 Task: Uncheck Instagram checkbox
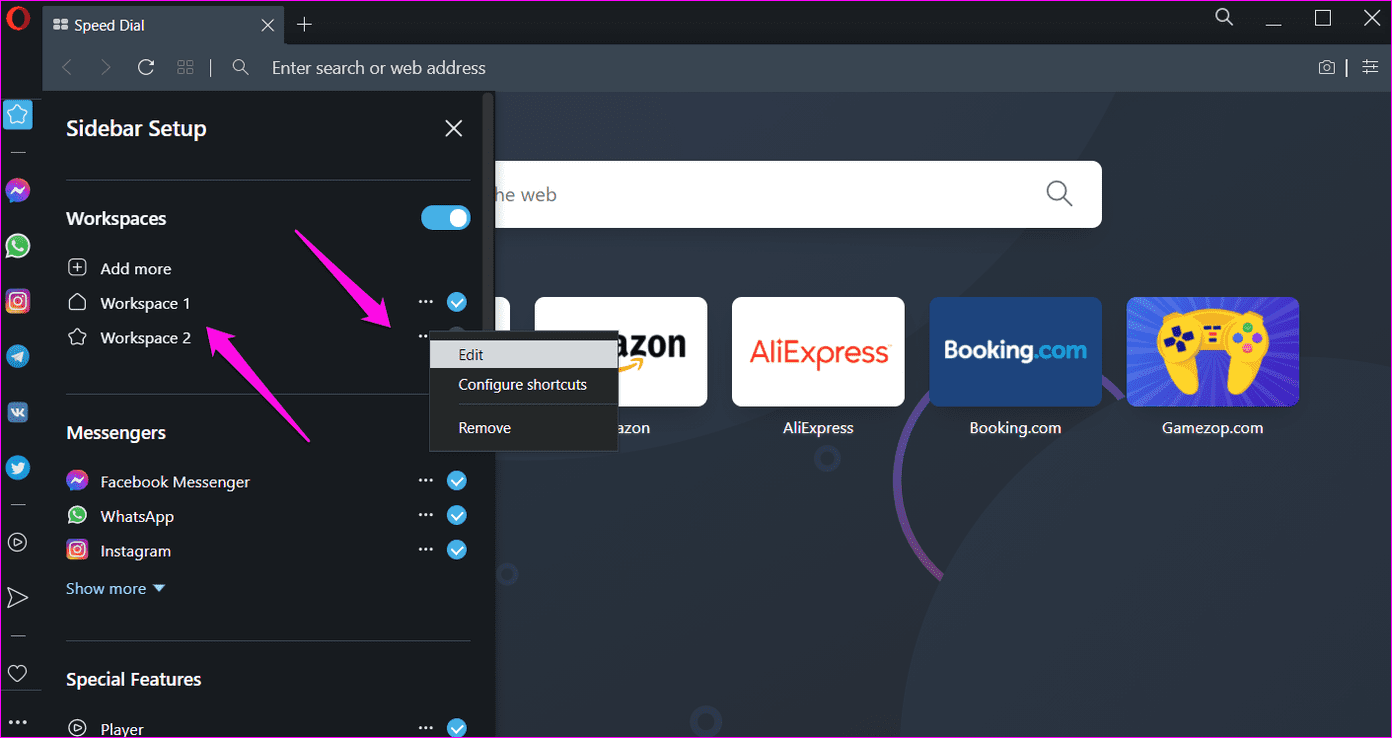457,550
